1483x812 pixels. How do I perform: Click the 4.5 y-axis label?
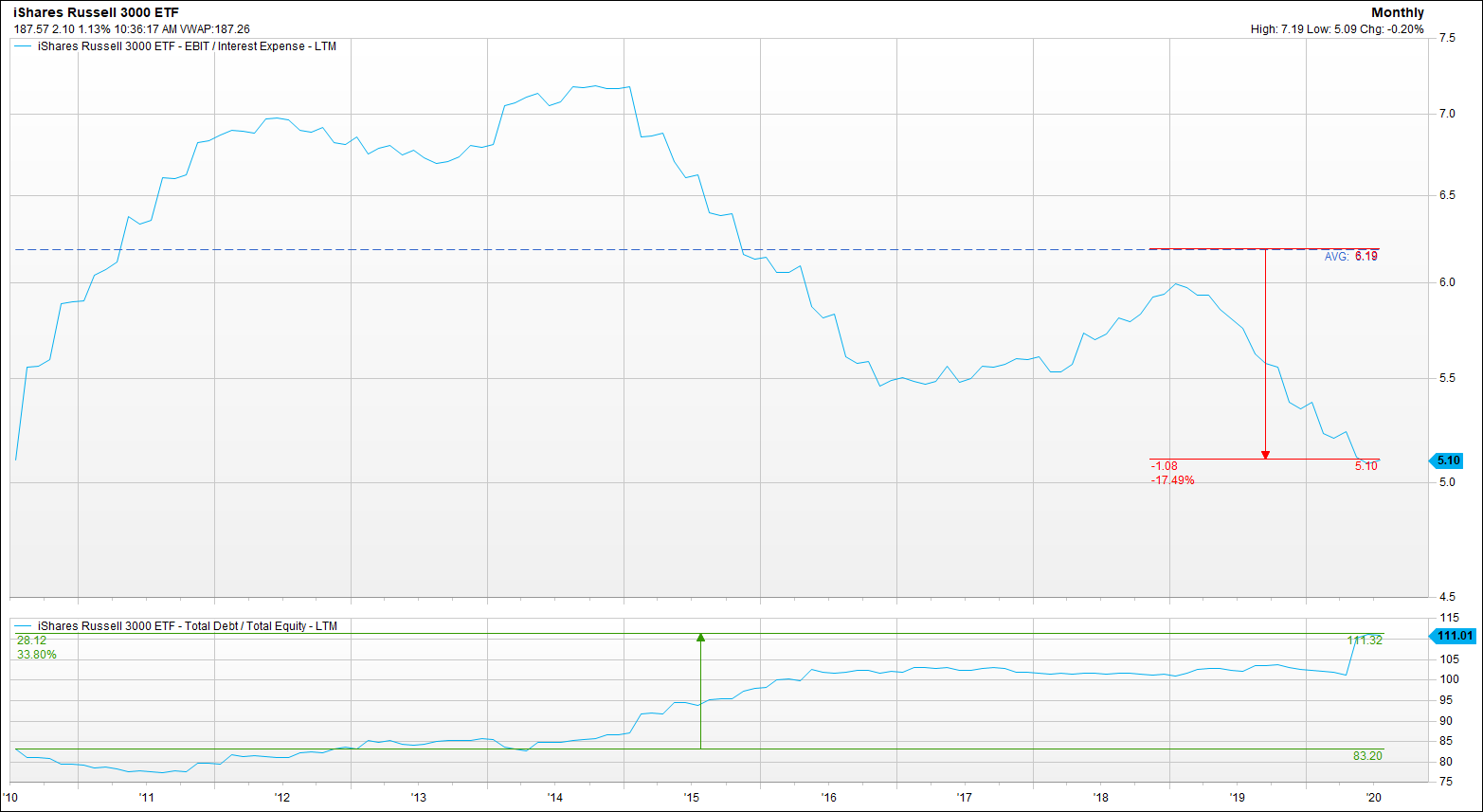1447,597
